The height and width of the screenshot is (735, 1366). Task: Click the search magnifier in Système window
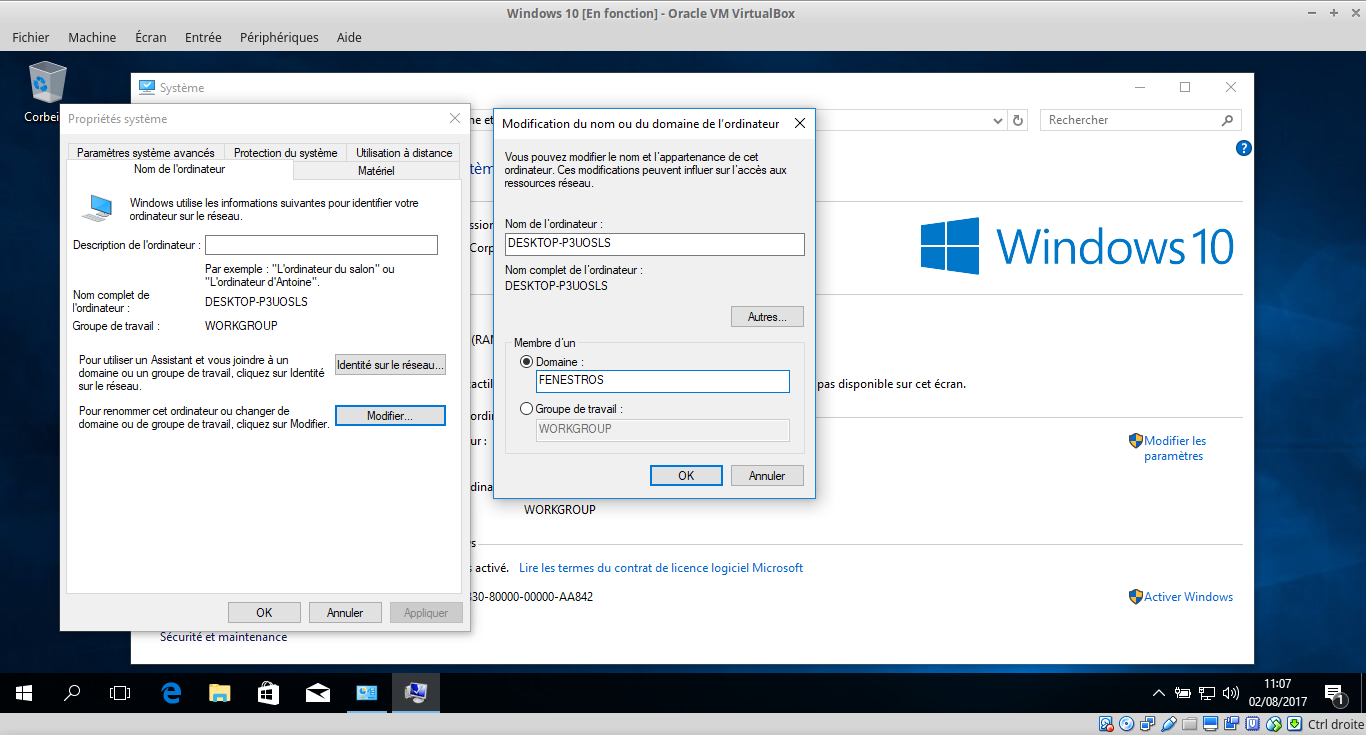[x=1228, y=120]
